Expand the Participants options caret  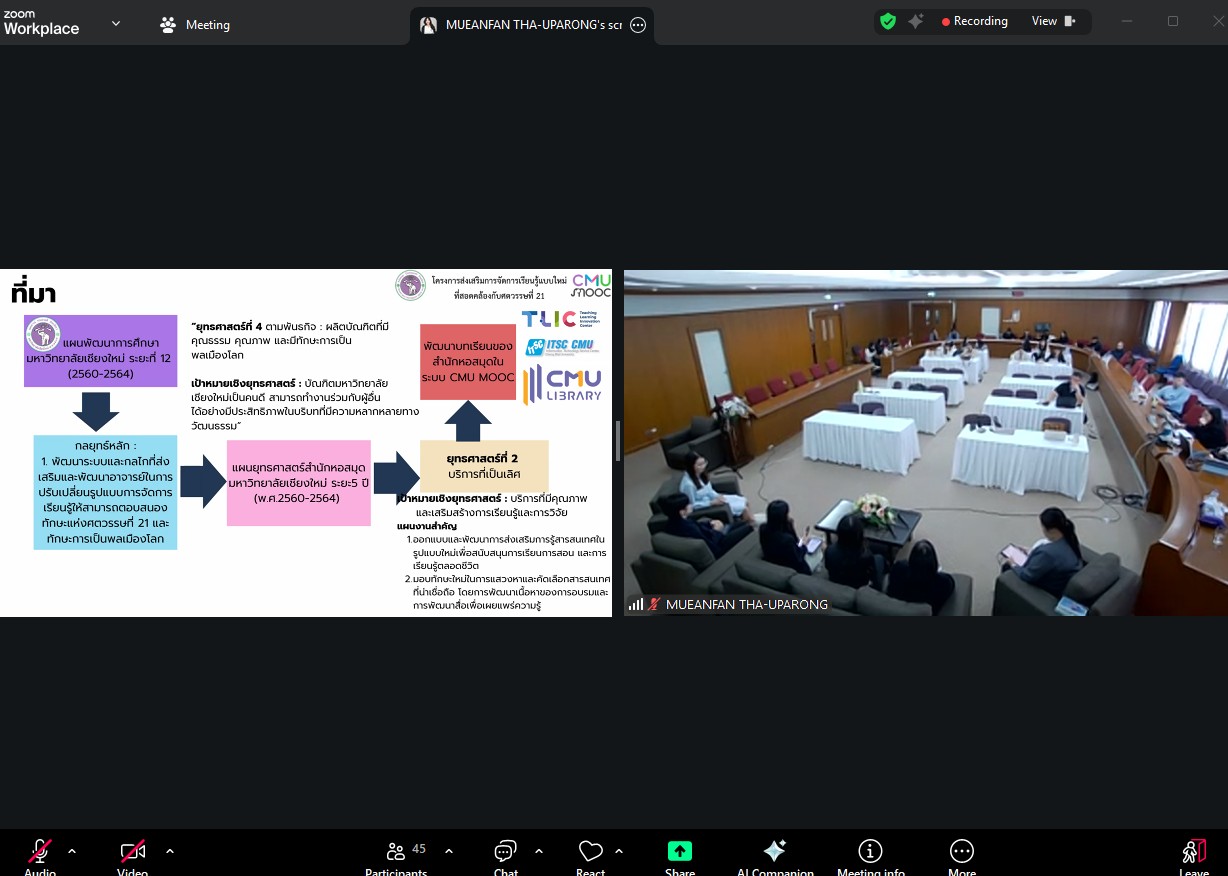tap(449, 851)
